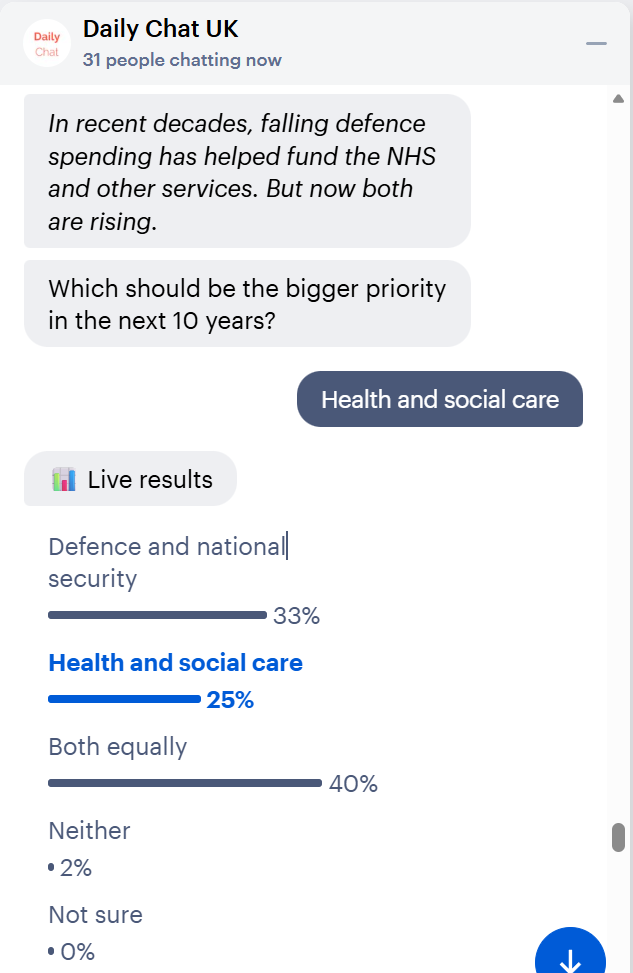Choose the 'Not sure' poll option
The height and width of the screenshot is (973, 633).
95,914
